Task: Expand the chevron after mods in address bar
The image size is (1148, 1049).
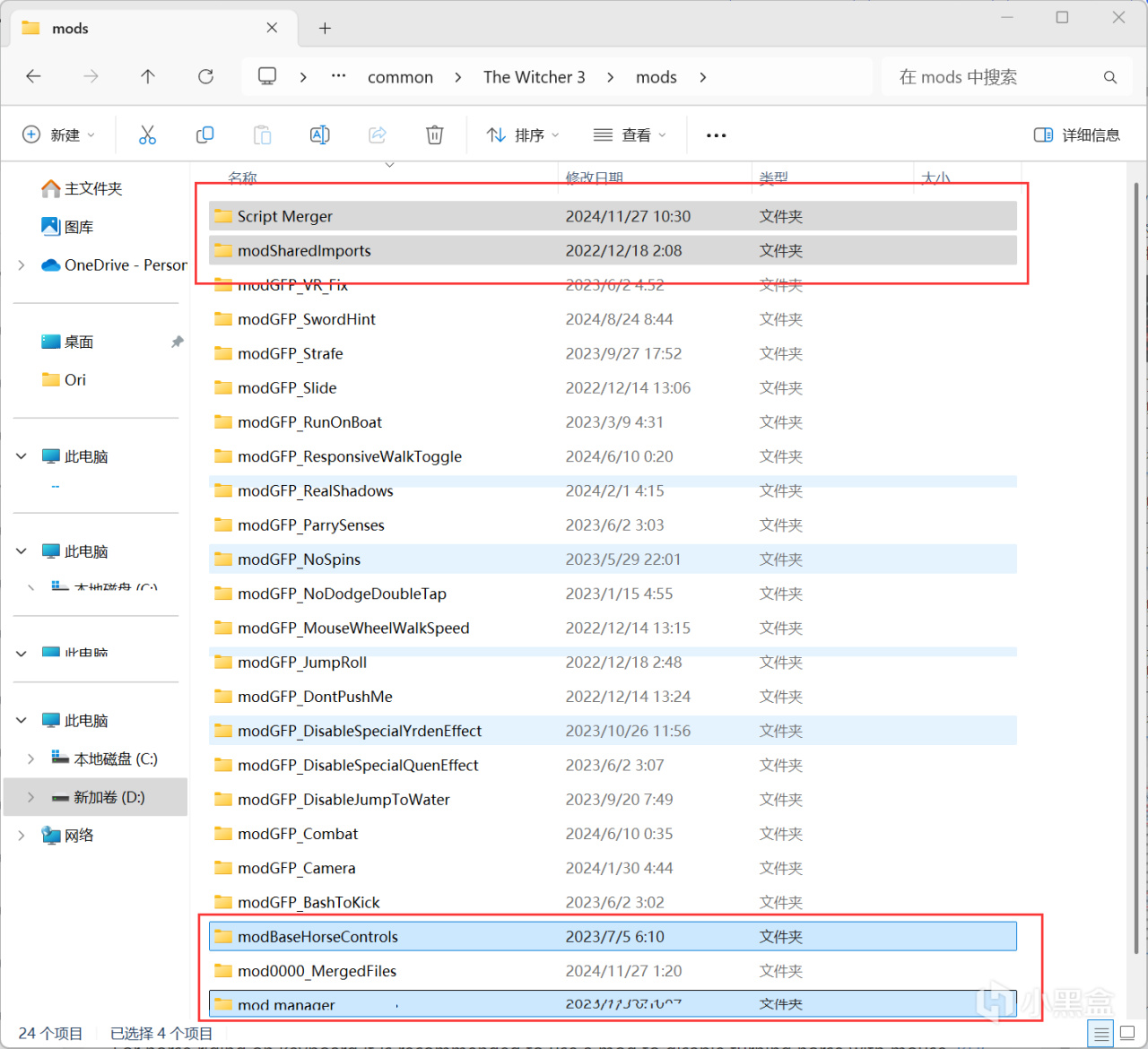Action: [x=703, y=77]
